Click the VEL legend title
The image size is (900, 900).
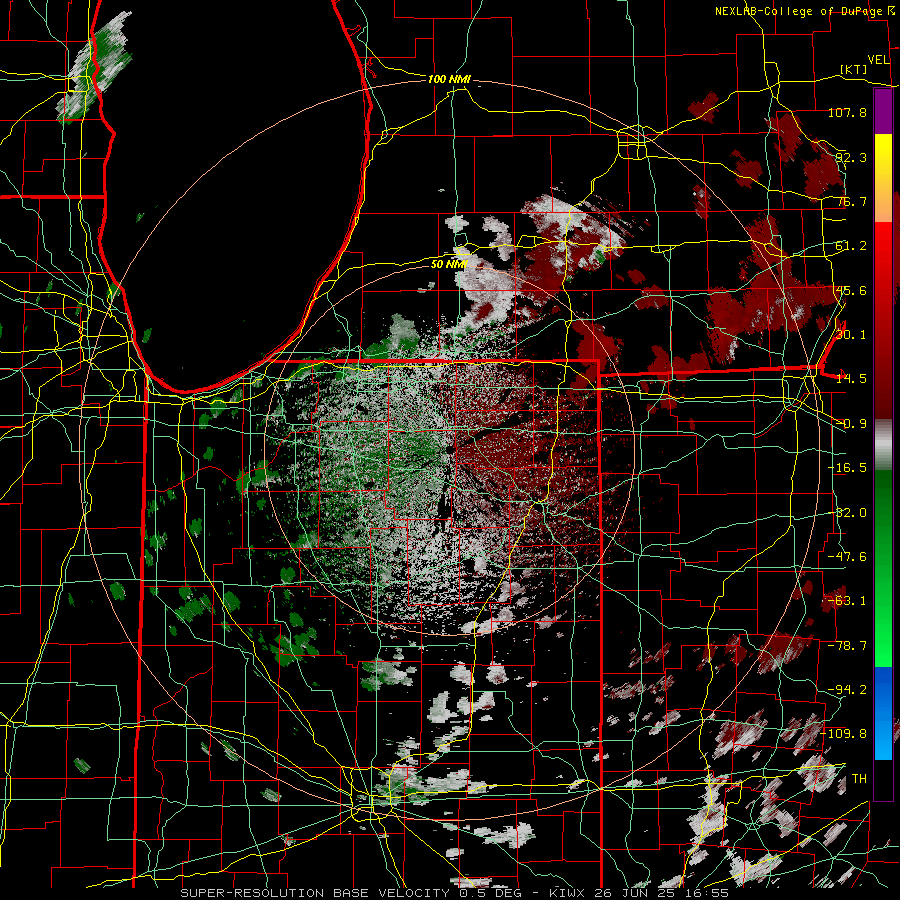[x=878, y=60]
